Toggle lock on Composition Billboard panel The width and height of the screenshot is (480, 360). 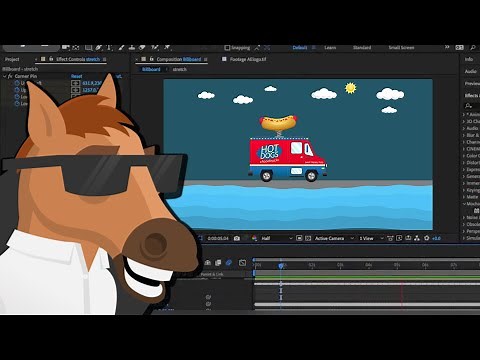[151, 59]
